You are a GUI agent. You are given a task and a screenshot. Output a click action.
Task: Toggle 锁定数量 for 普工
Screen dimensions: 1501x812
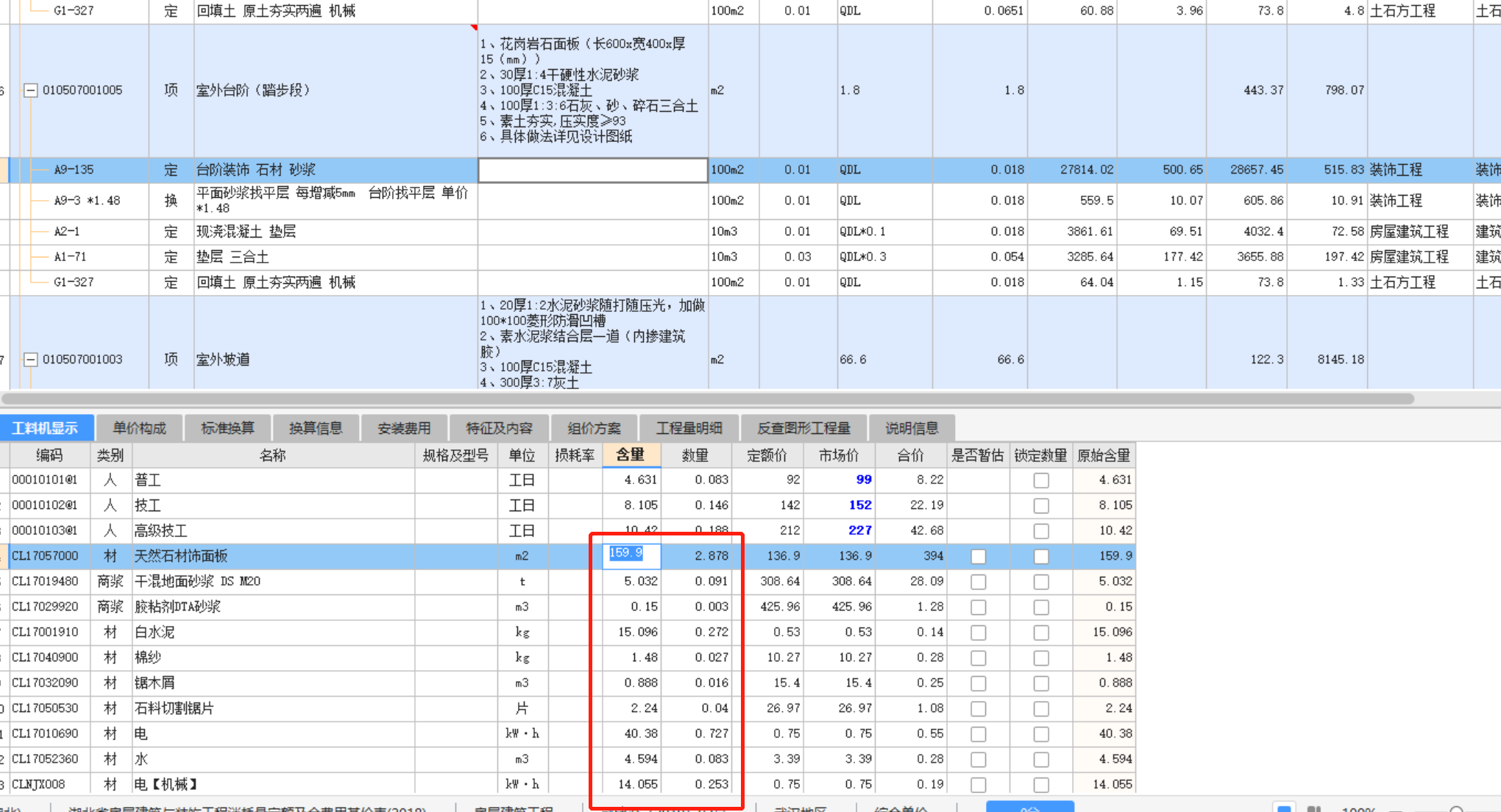tap(1041, 480)
